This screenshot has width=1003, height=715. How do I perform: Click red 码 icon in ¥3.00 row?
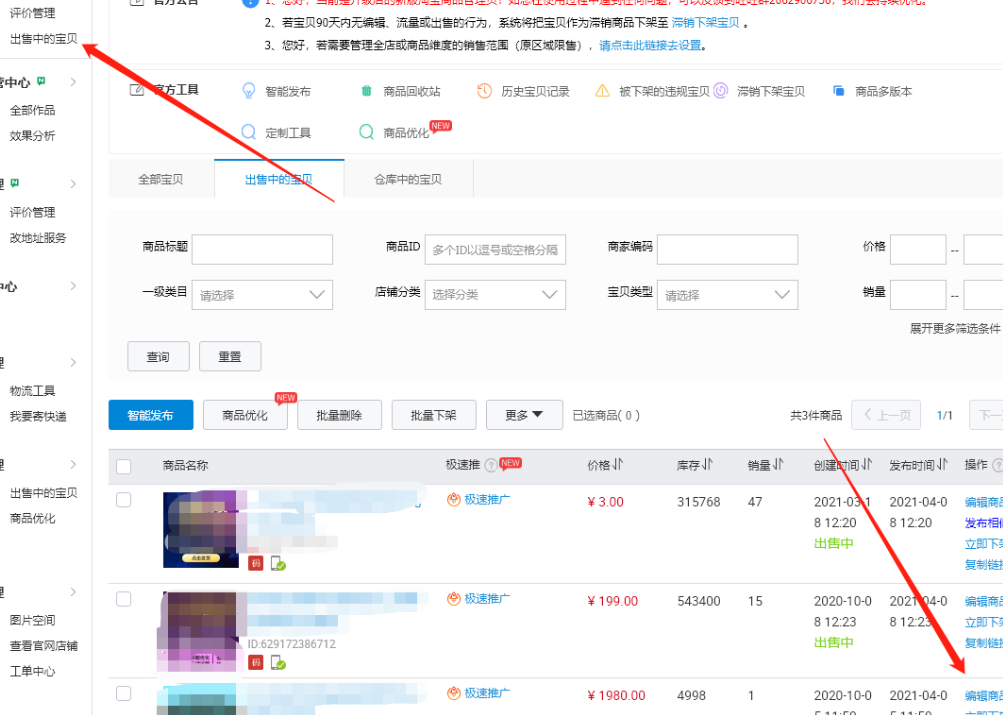256,563
